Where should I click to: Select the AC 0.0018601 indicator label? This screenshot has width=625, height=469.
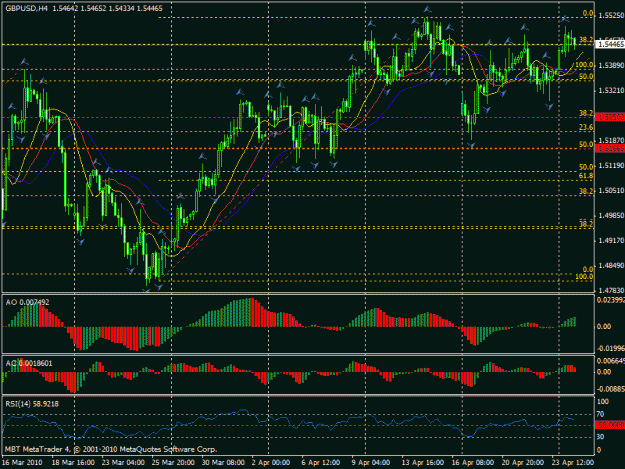(29, 363)
